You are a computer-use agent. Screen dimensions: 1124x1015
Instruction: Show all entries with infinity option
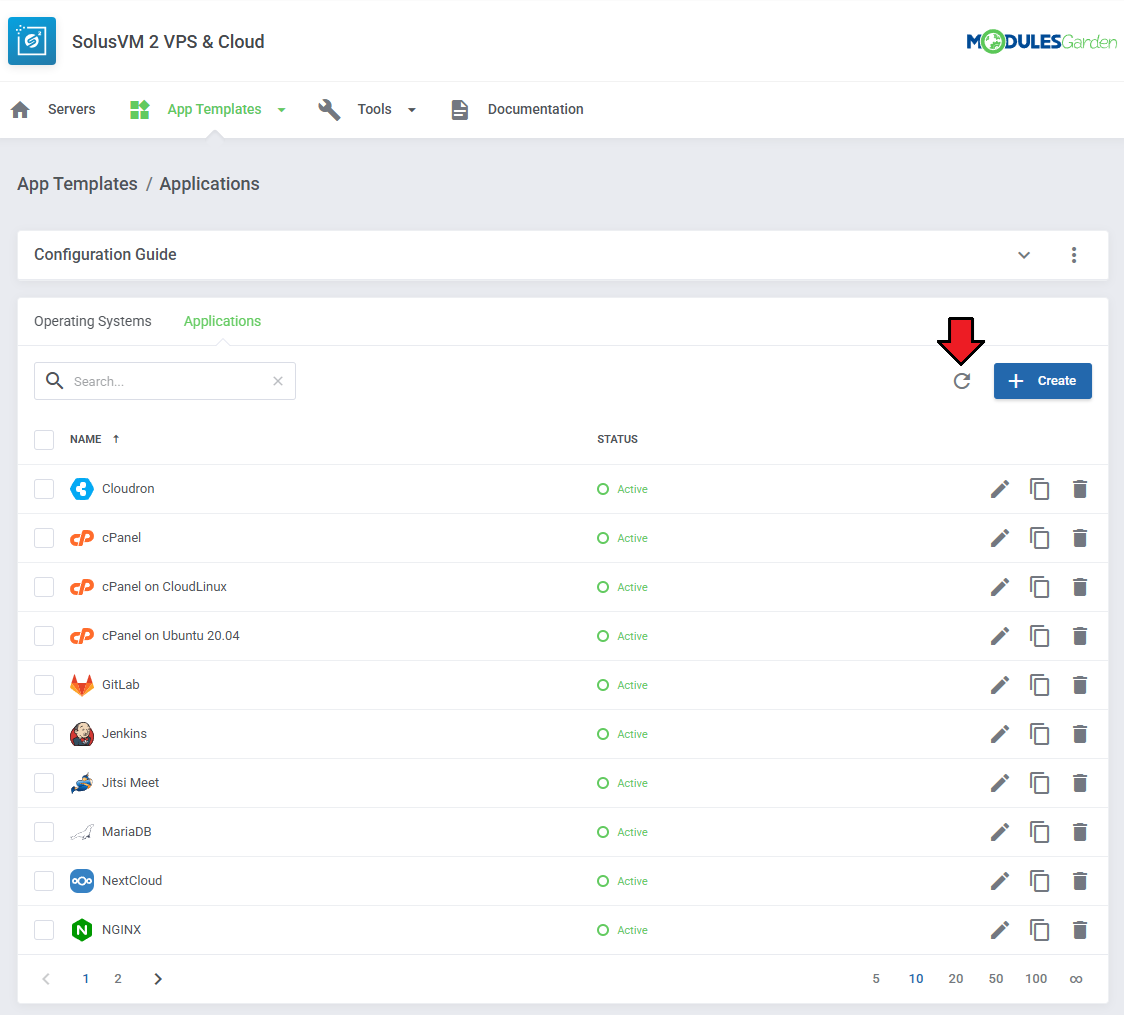(1076, 979)
